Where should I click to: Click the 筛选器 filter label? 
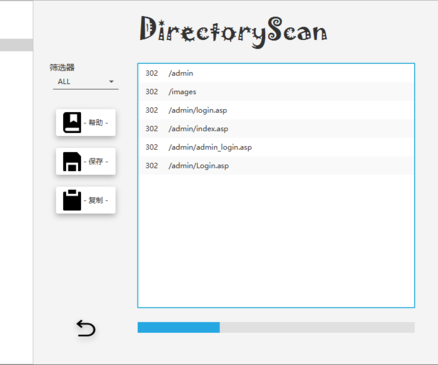62,67
